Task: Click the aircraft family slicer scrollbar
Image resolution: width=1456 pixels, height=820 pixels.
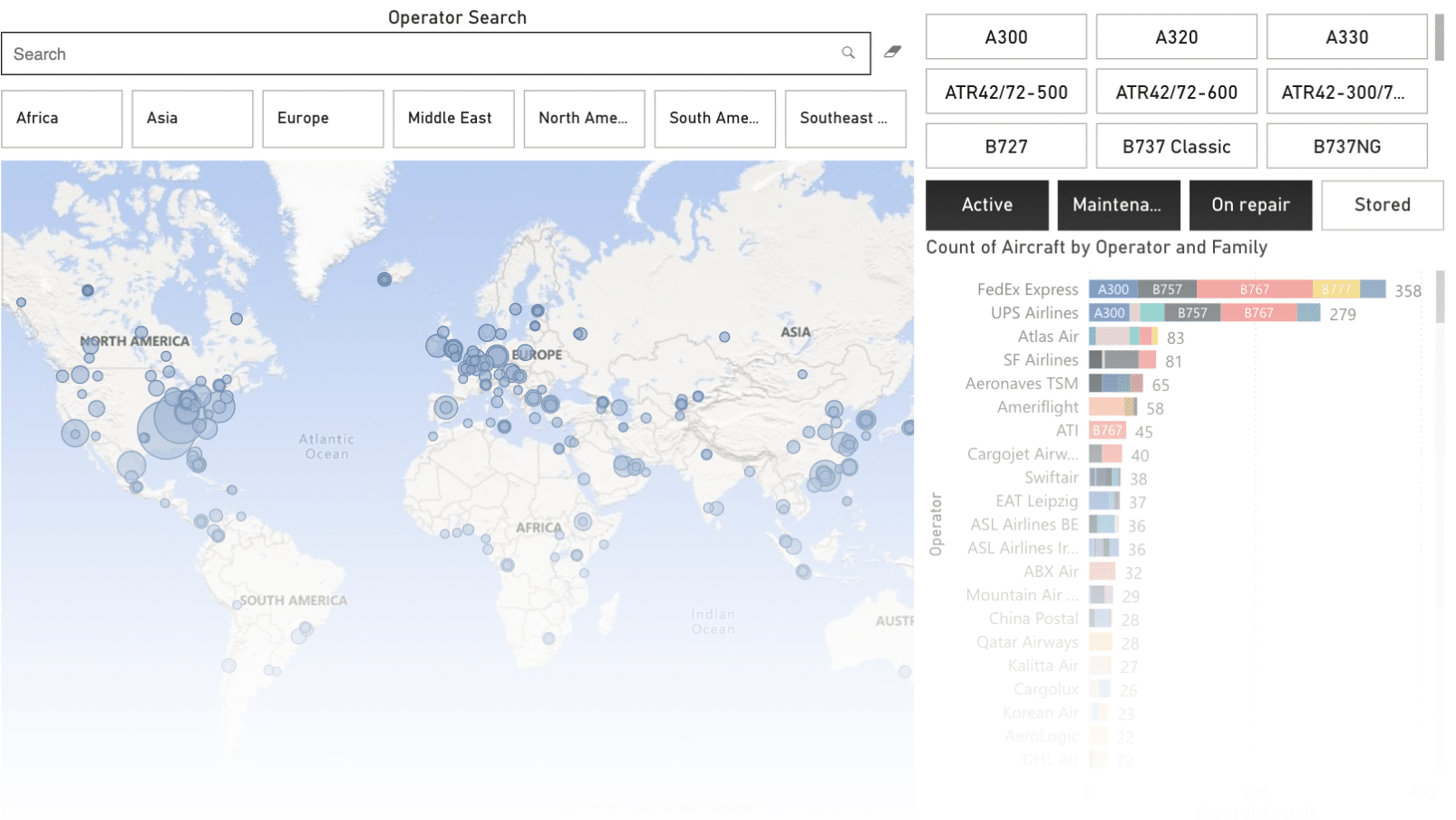Action: [x=1439, y=37]
